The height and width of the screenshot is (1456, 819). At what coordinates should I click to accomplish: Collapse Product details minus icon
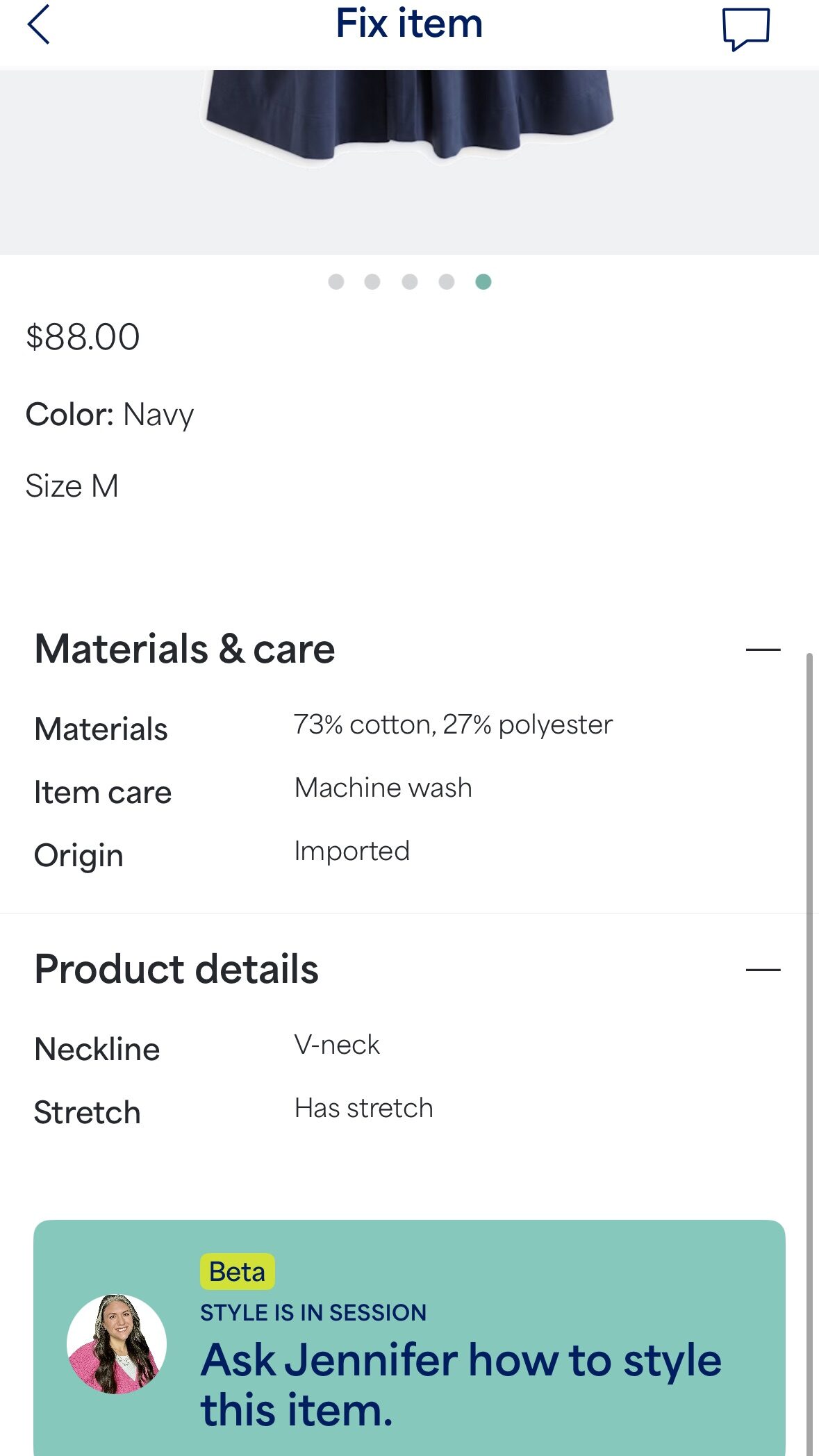763,970
